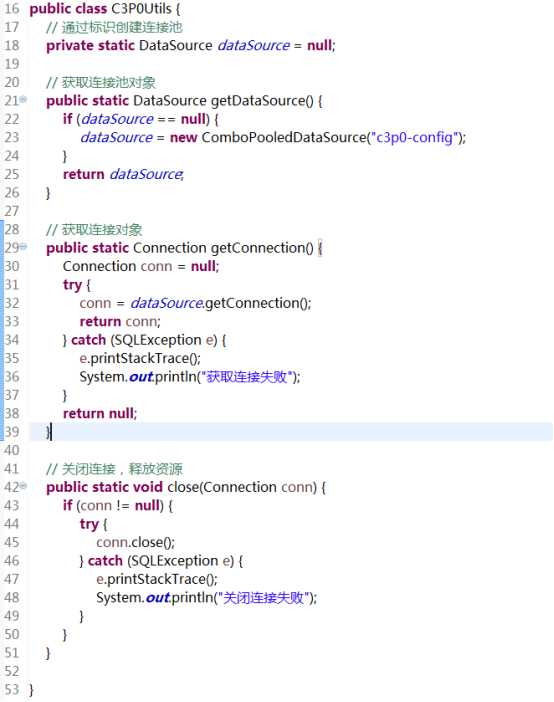Viewport: 554px width, 702px height.
Task: Click the string "获取连接失败"
Action: 247,377
